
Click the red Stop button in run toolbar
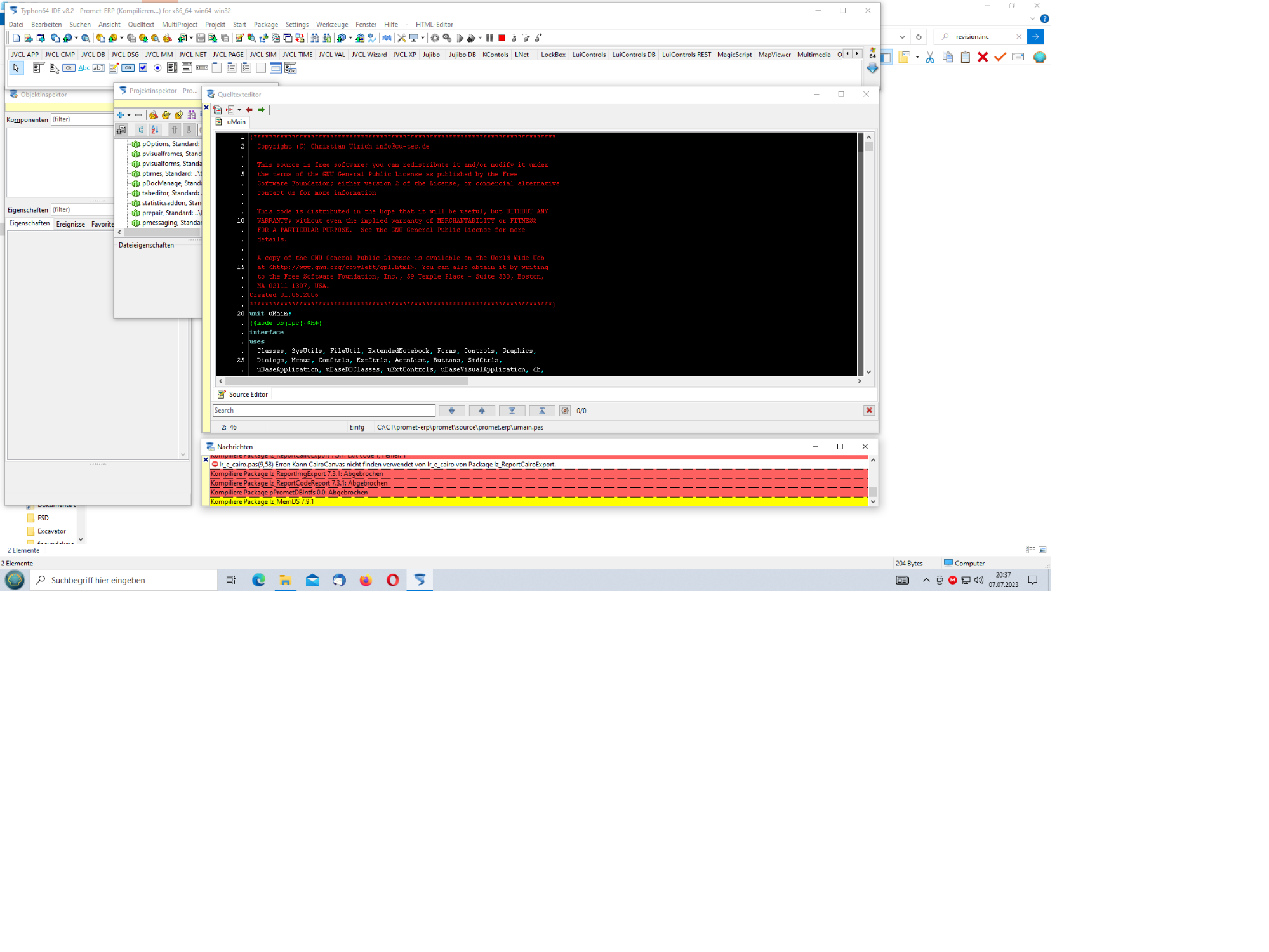[x=502, y=38]
